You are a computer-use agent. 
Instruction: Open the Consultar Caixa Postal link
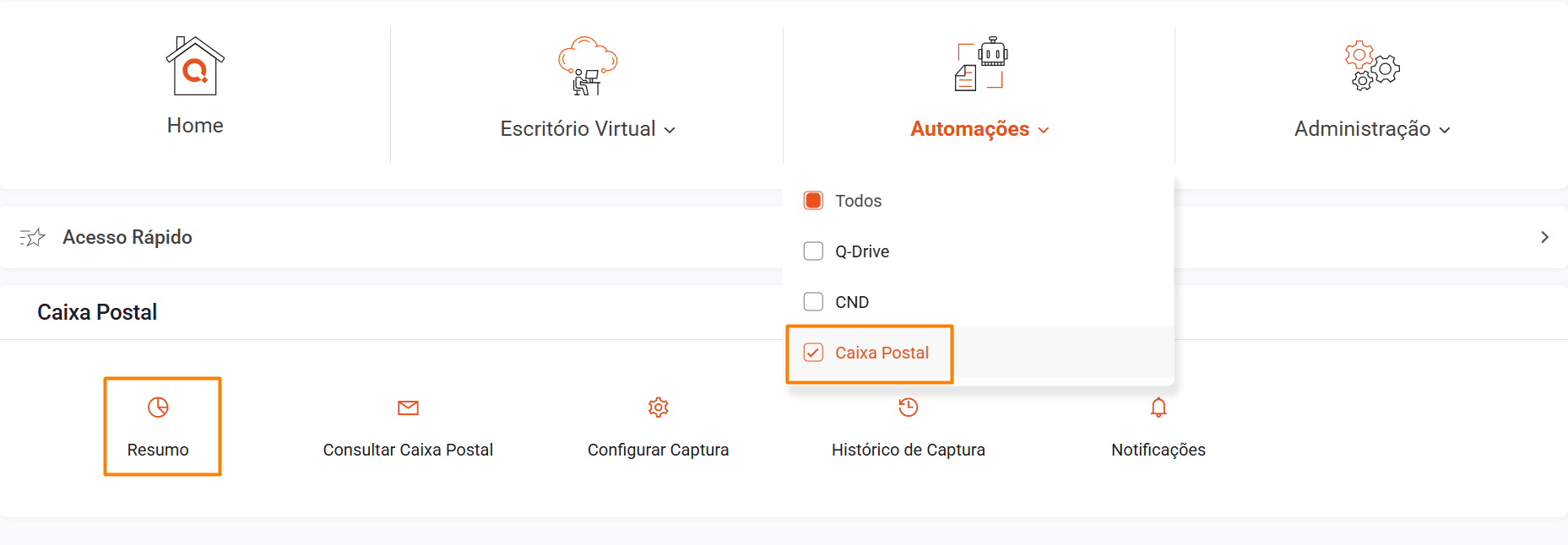(x=408, y=450)
